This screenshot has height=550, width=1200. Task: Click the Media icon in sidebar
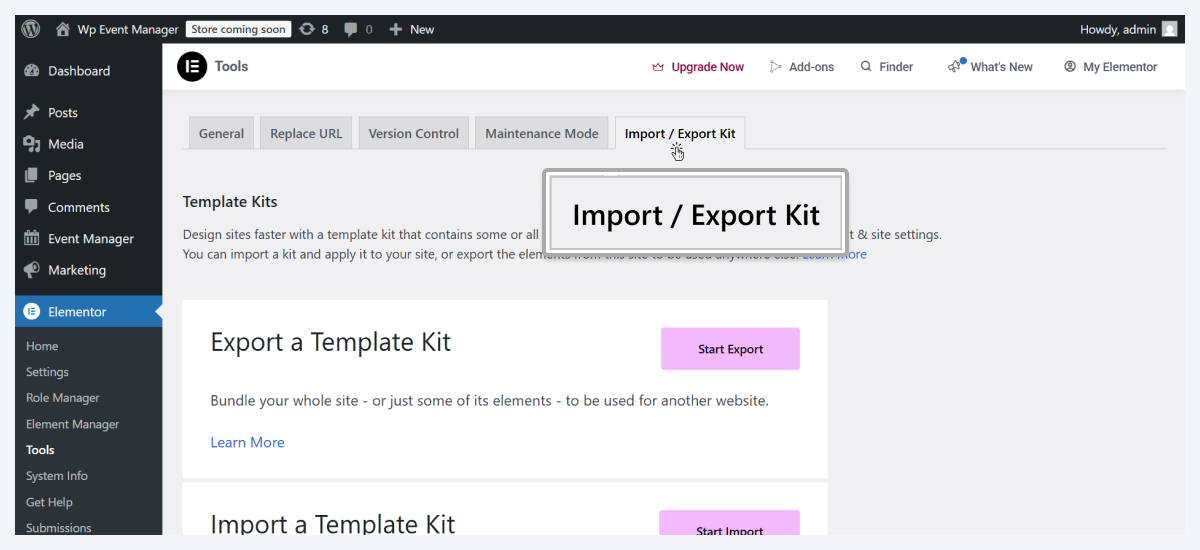click(31, 144)
